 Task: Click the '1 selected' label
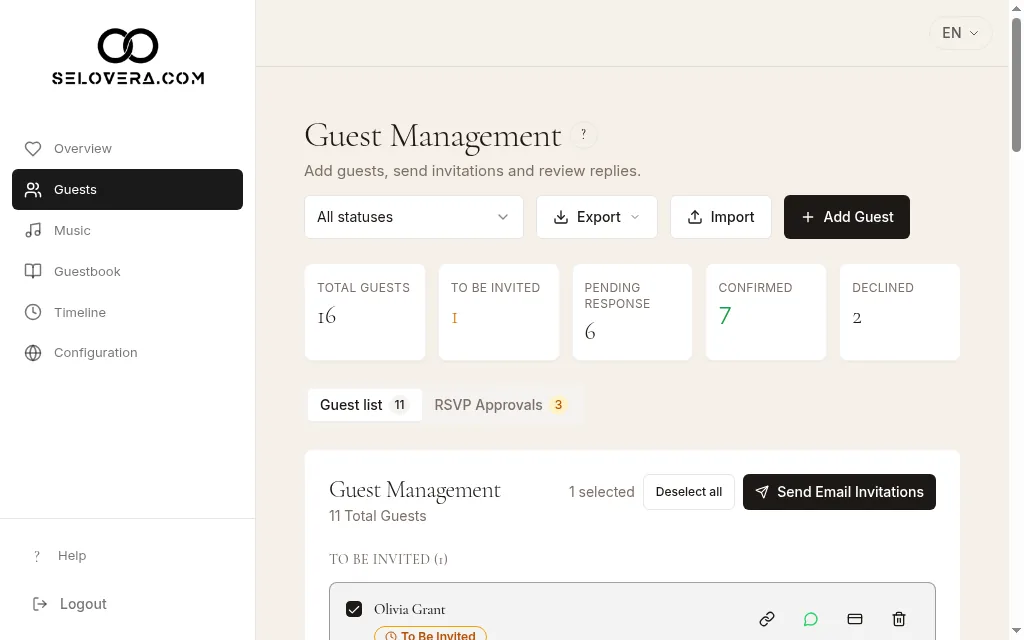[x=601, y=492]
